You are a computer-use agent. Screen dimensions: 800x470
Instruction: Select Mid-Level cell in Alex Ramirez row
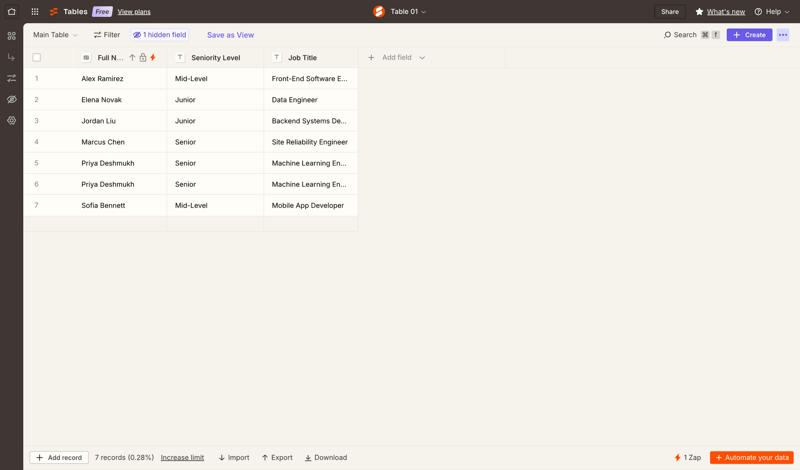tap(215, 79)
